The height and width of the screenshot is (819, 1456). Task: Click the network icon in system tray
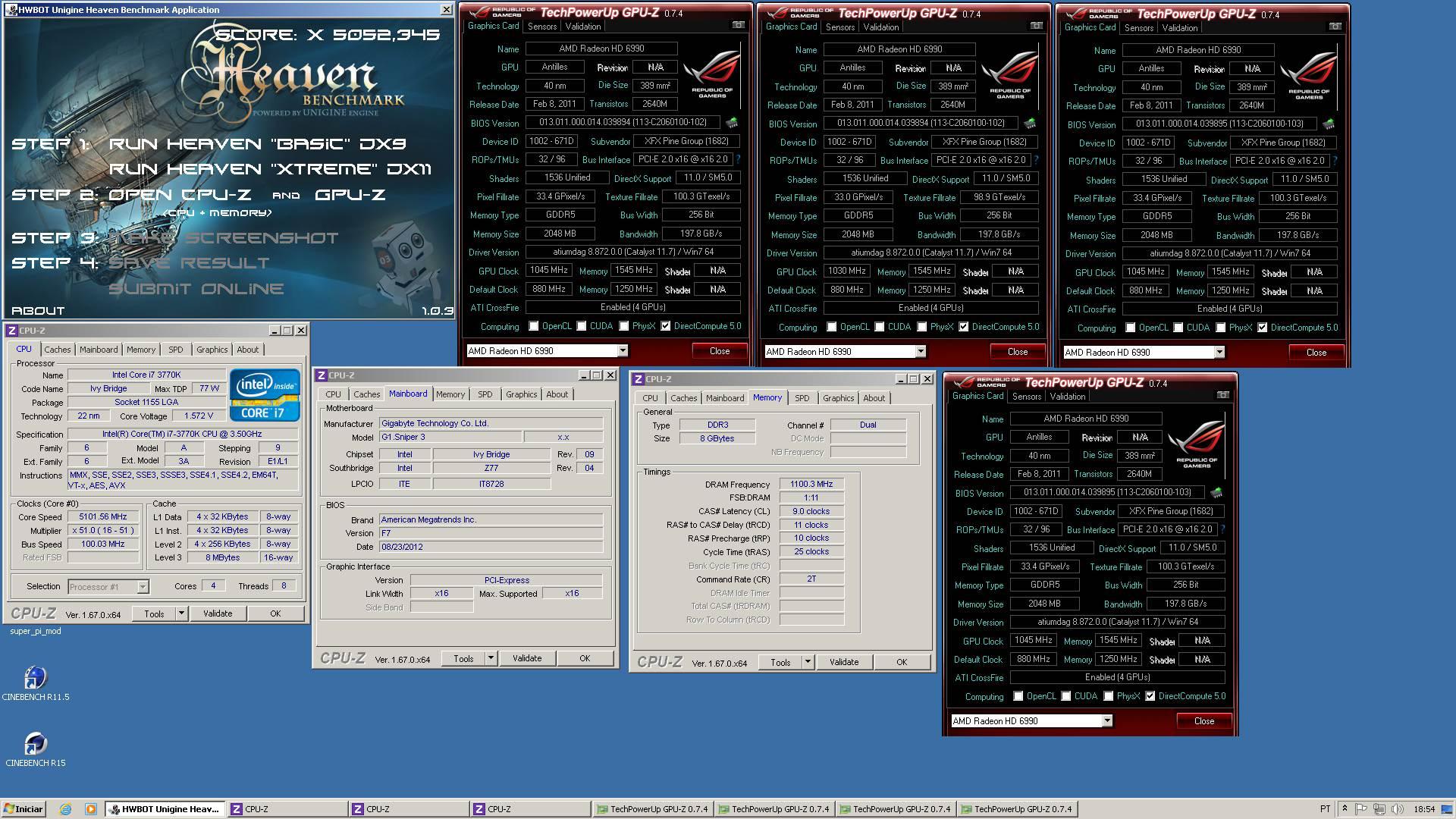(1379, 809)
